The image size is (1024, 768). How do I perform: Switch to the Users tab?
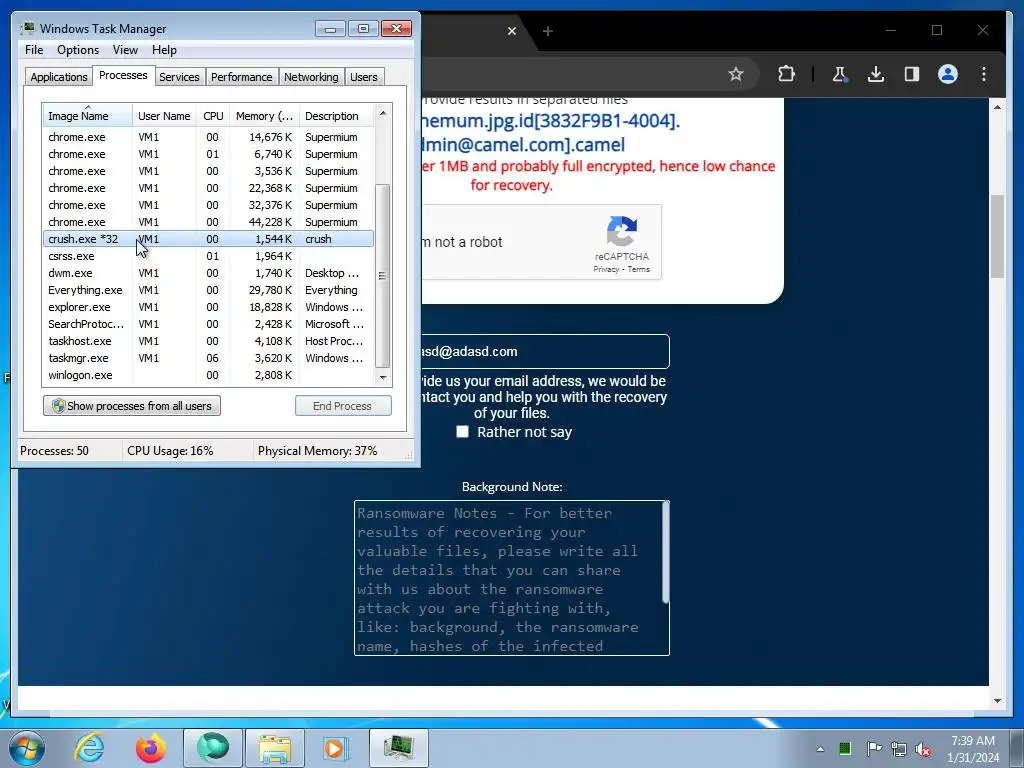363,77
